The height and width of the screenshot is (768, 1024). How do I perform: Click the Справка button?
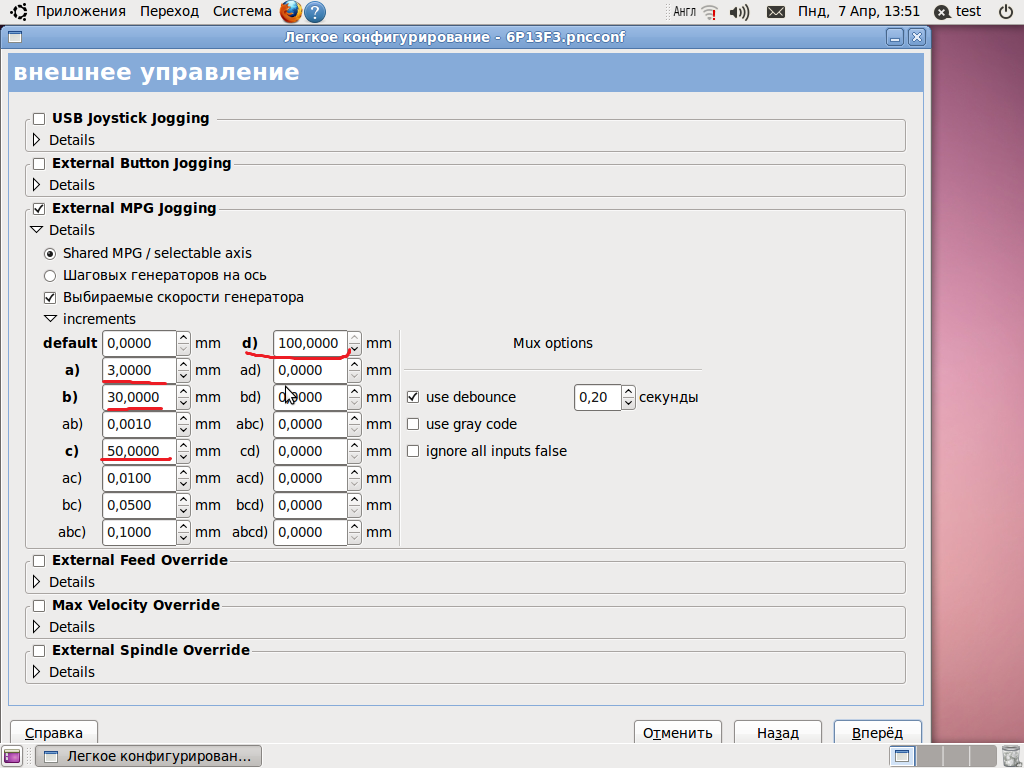click(54, 733)
